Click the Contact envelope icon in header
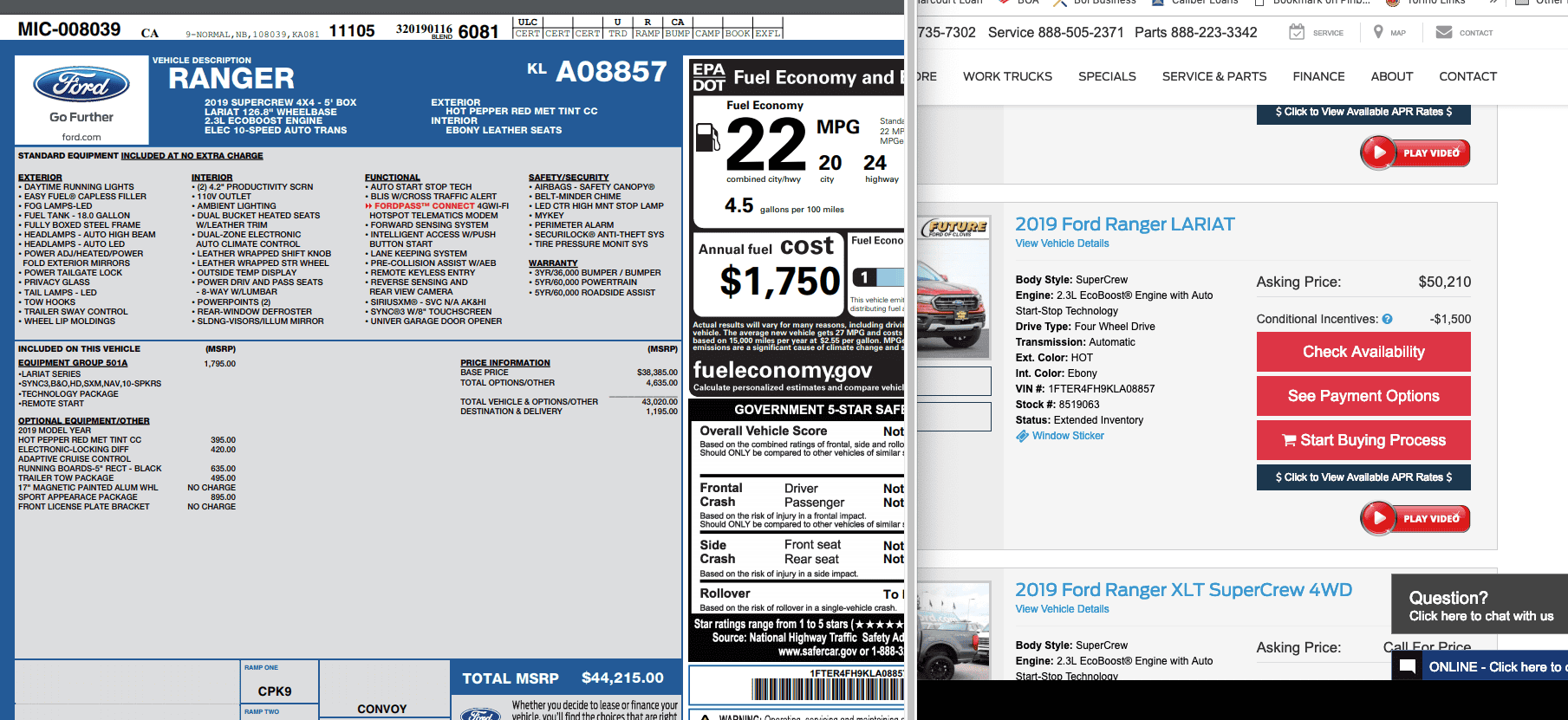The height and width of the screenshot is (720, 1568). coord(1444,32)
